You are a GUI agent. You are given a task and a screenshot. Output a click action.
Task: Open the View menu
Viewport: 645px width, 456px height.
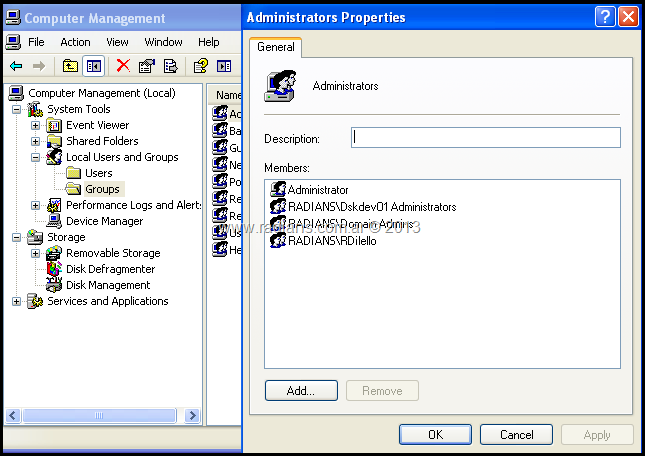[118, 42]
